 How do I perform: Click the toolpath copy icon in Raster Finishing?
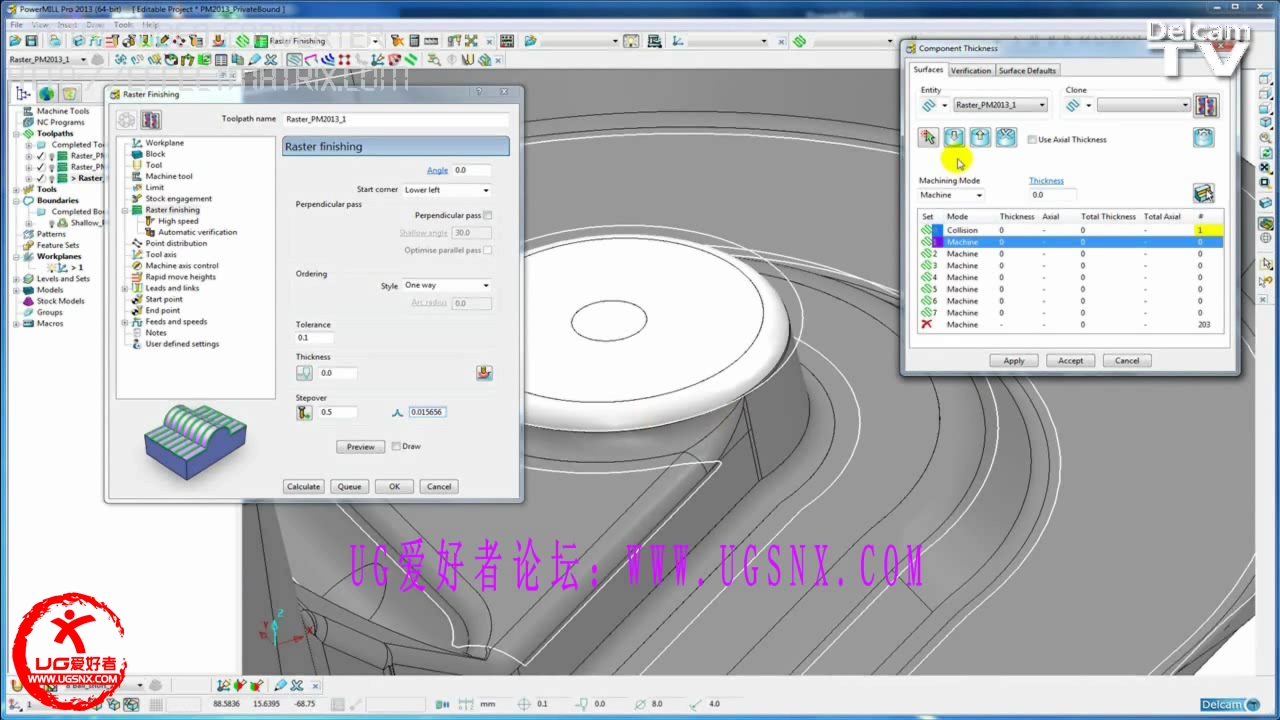[151, 120]
